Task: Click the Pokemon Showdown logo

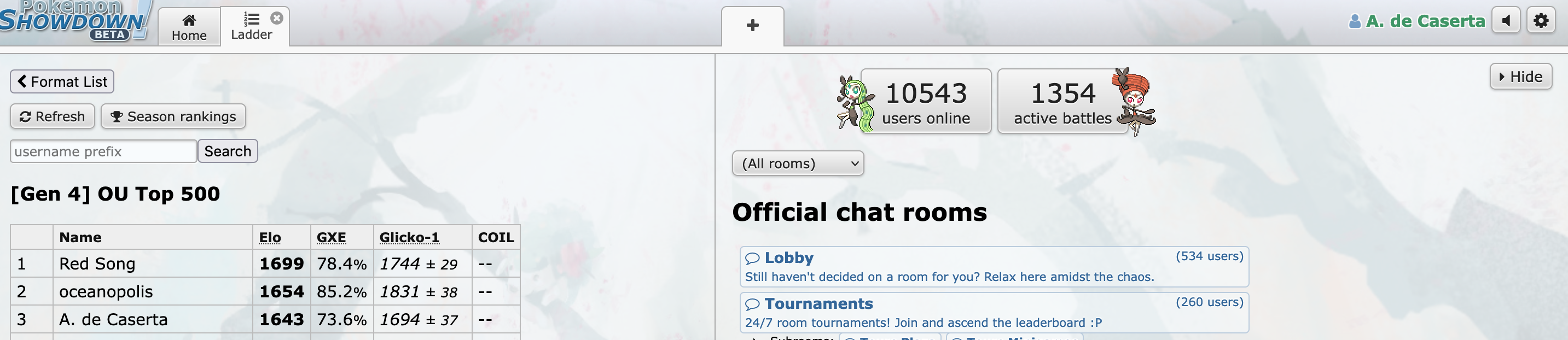Action: pos(75,21)
